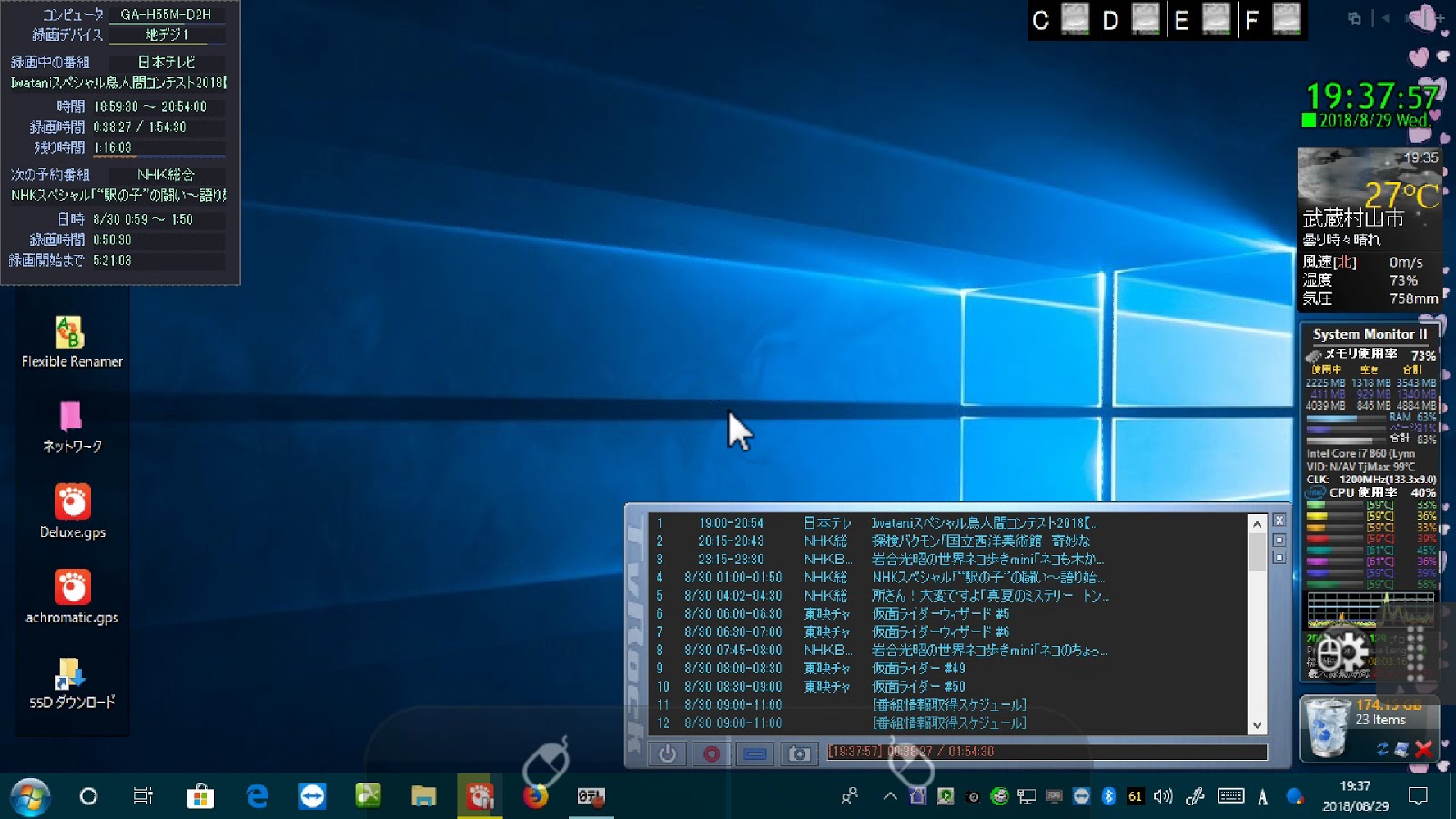Open the Recycle Bin gadget

click(x=1328, y=728)
